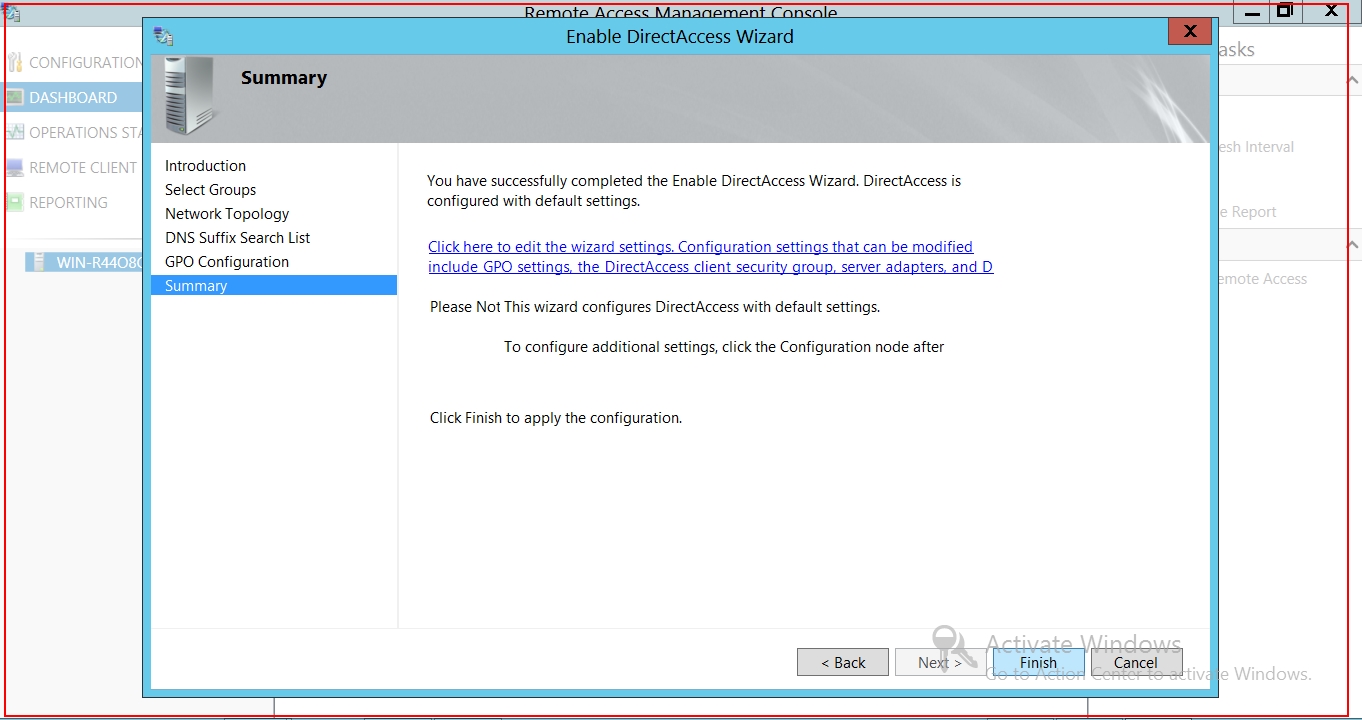
Task: Collapse the first Tasks pane section chevron
Action: [x=1352, y=80]
